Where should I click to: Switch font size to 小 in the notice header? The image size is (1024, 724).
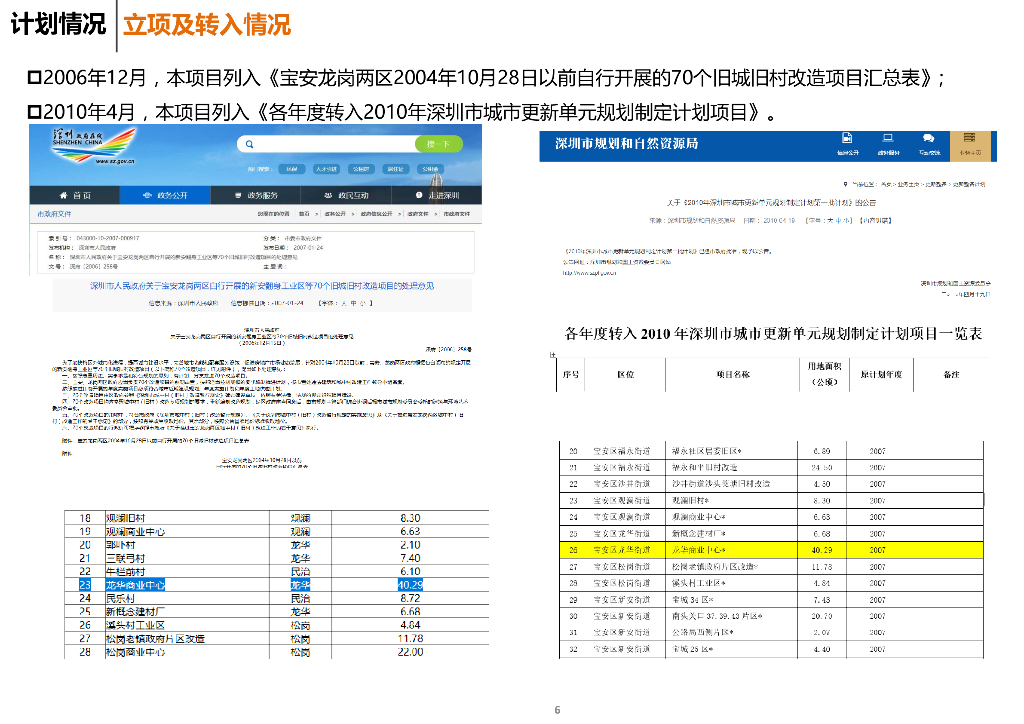(847, 220)
